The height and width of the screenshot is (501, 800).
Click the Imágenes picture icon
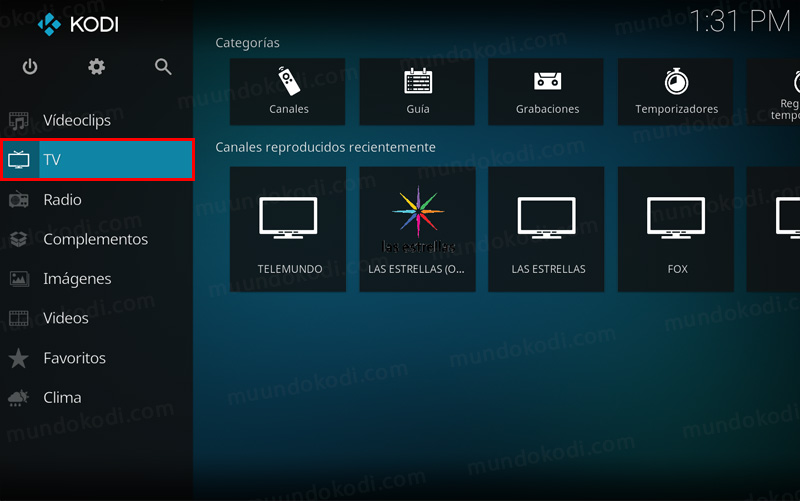pyautogui.click(x=19, y=279)
